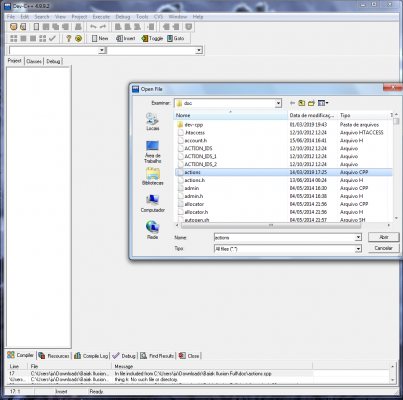Select Área de Trabalho in the places bar
Viewport: 403px width, 400px height.
click(x=153, y=152)
